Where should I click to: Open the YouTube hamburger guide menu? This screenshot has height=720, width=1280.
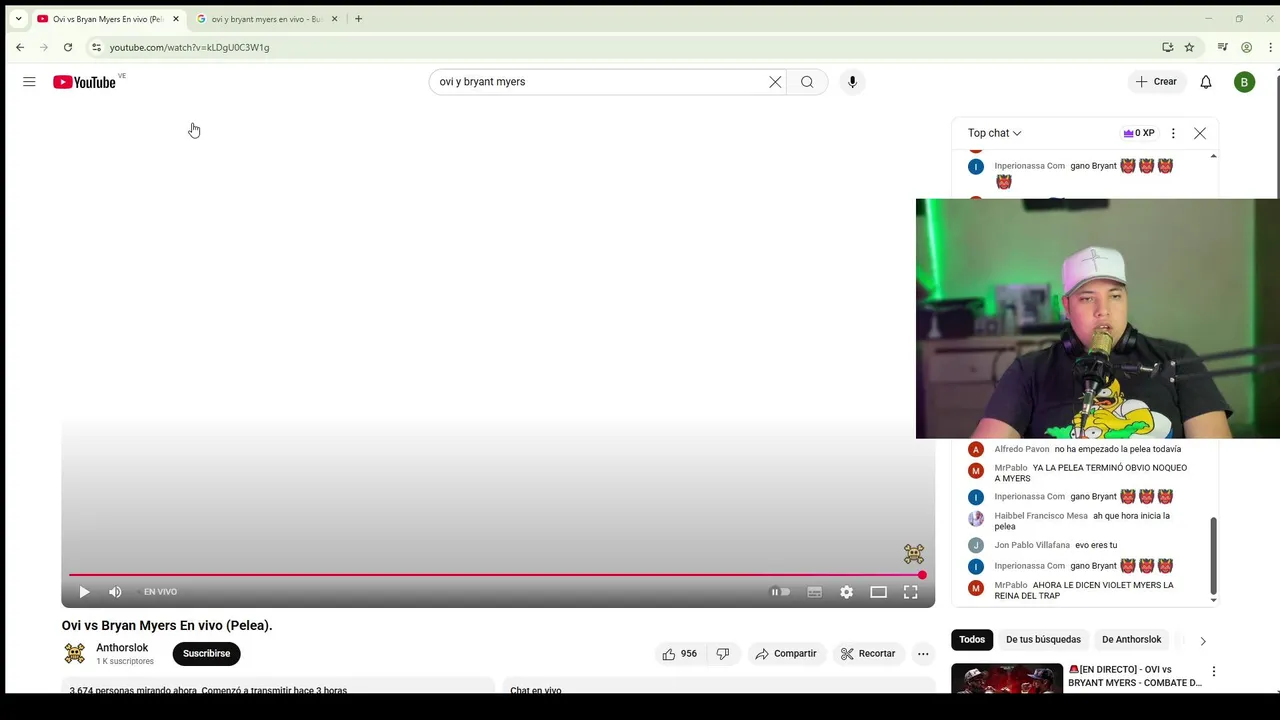tap(29, 82)
